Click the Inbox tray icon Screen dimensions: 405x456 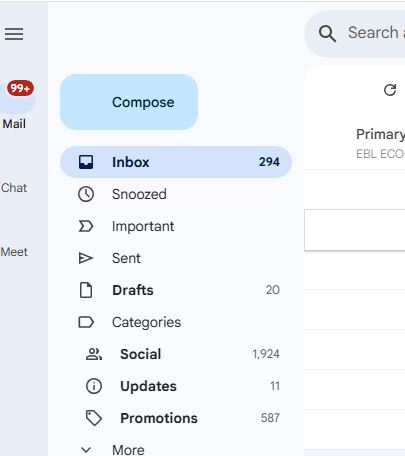point(86,162)
